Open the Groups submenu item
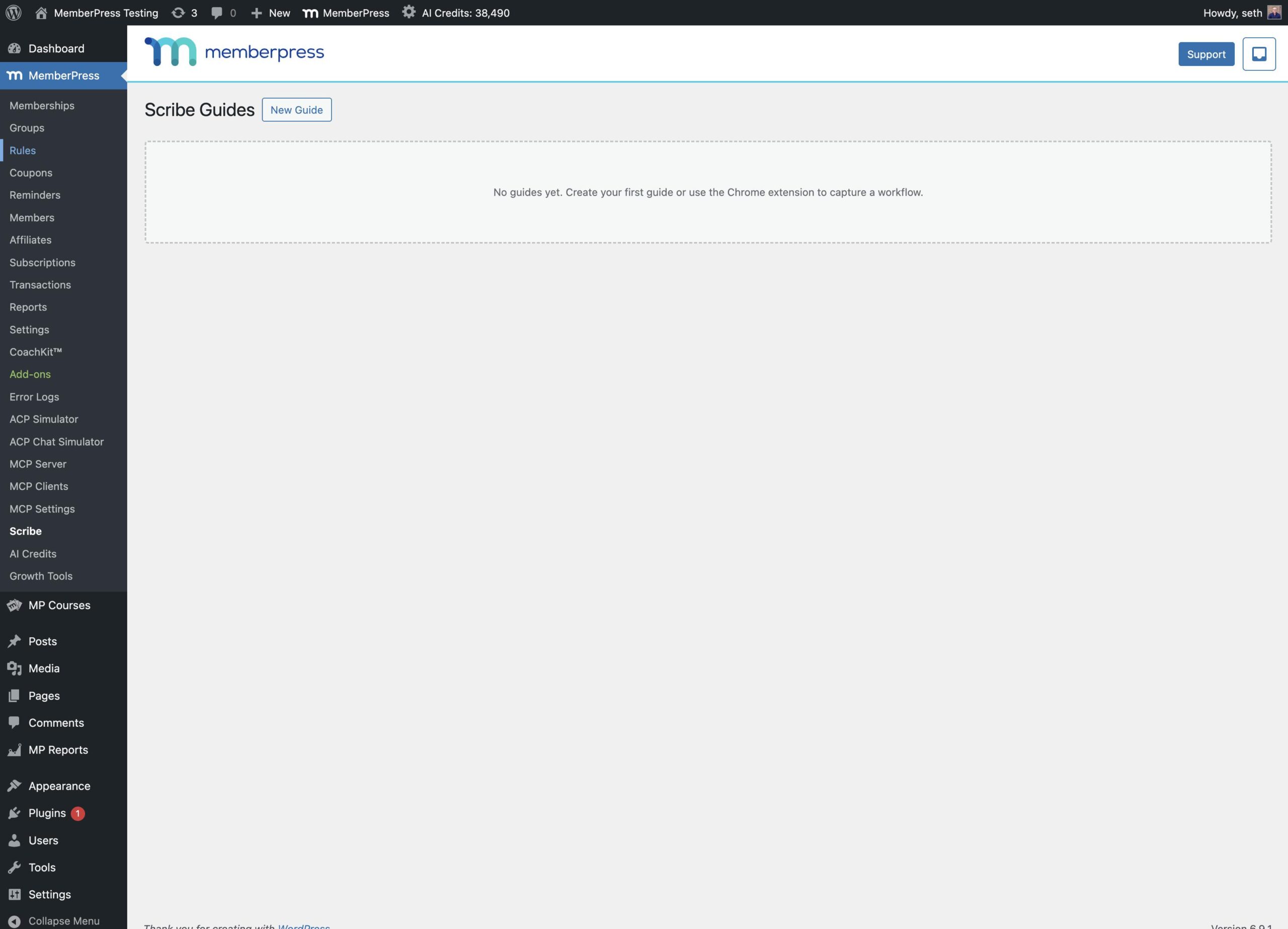 (x=27, y=128)
